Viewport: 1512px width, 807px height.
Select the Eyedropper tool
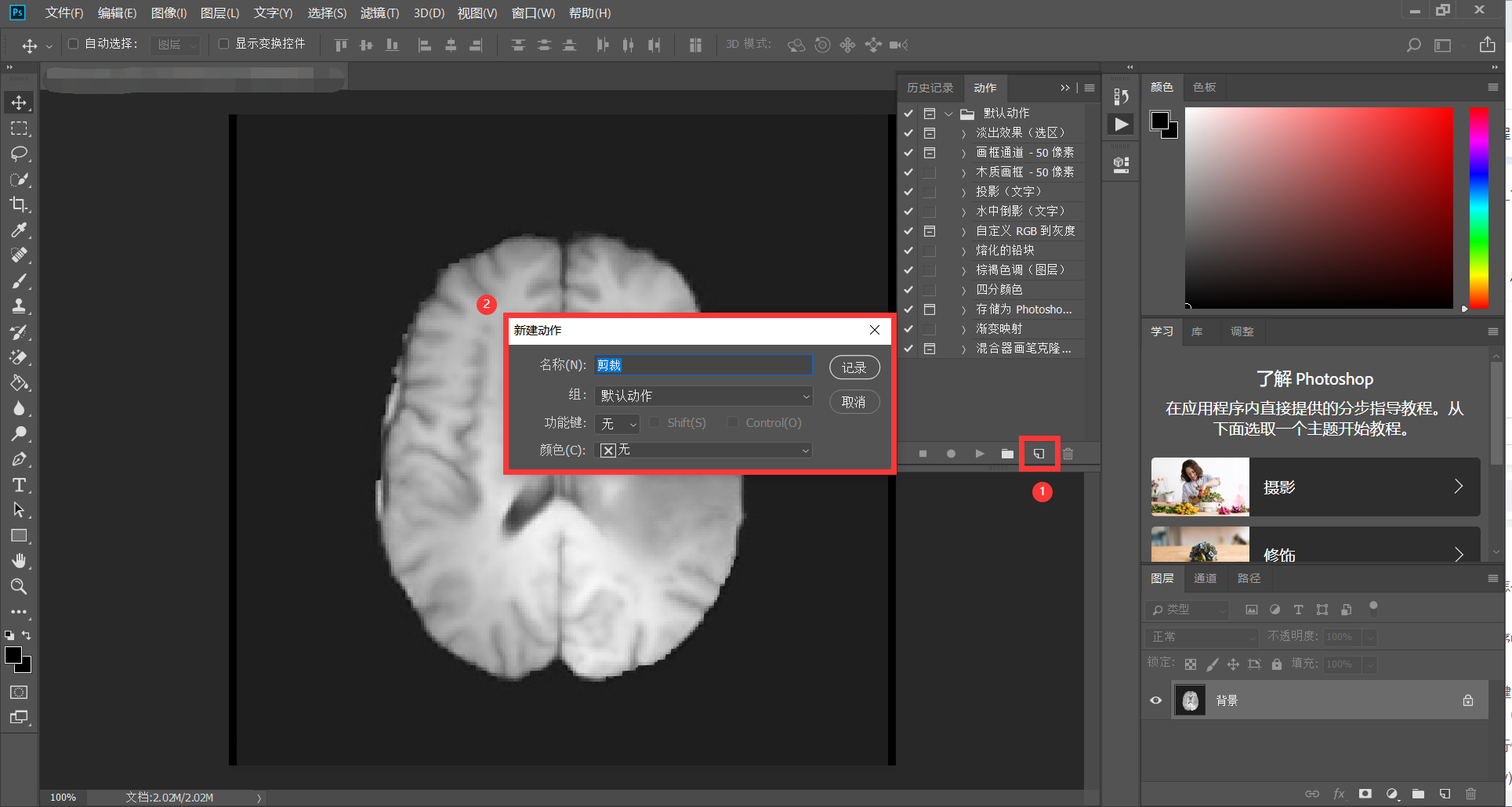point(19,230)
